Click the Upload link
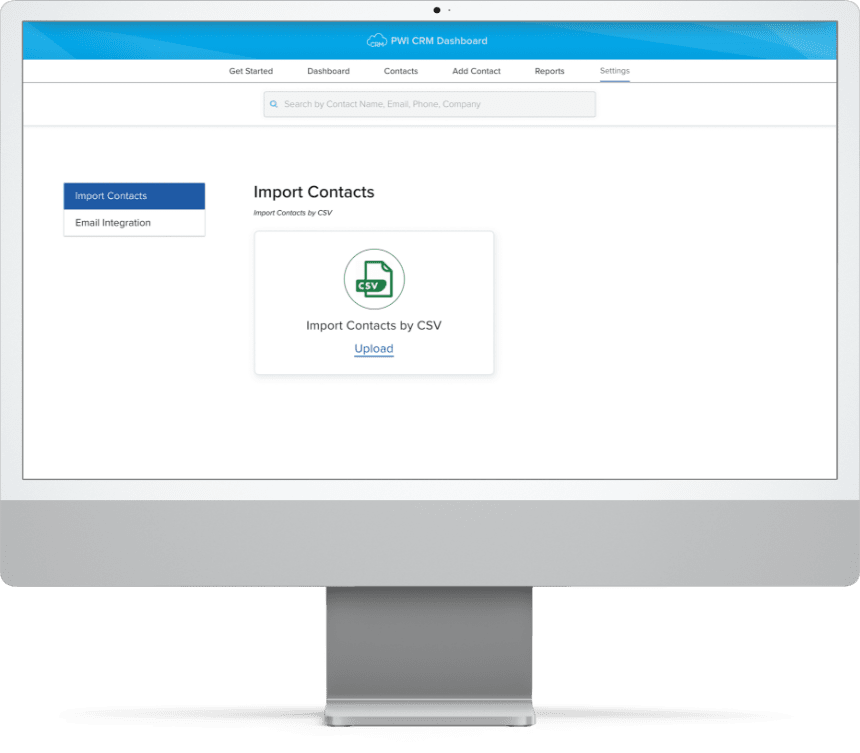The image size is (860, 753). tap(374, 349)
